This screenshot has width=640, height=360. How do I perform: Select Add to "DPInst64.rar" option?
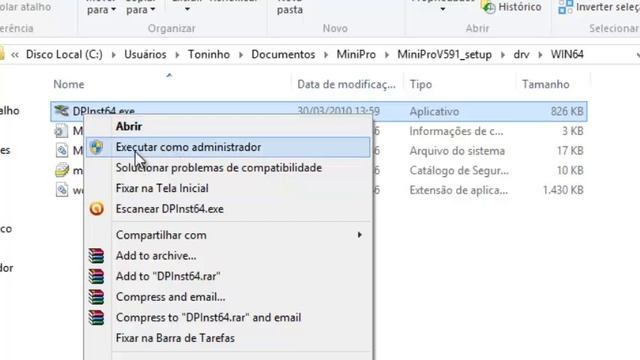(228, 276)
